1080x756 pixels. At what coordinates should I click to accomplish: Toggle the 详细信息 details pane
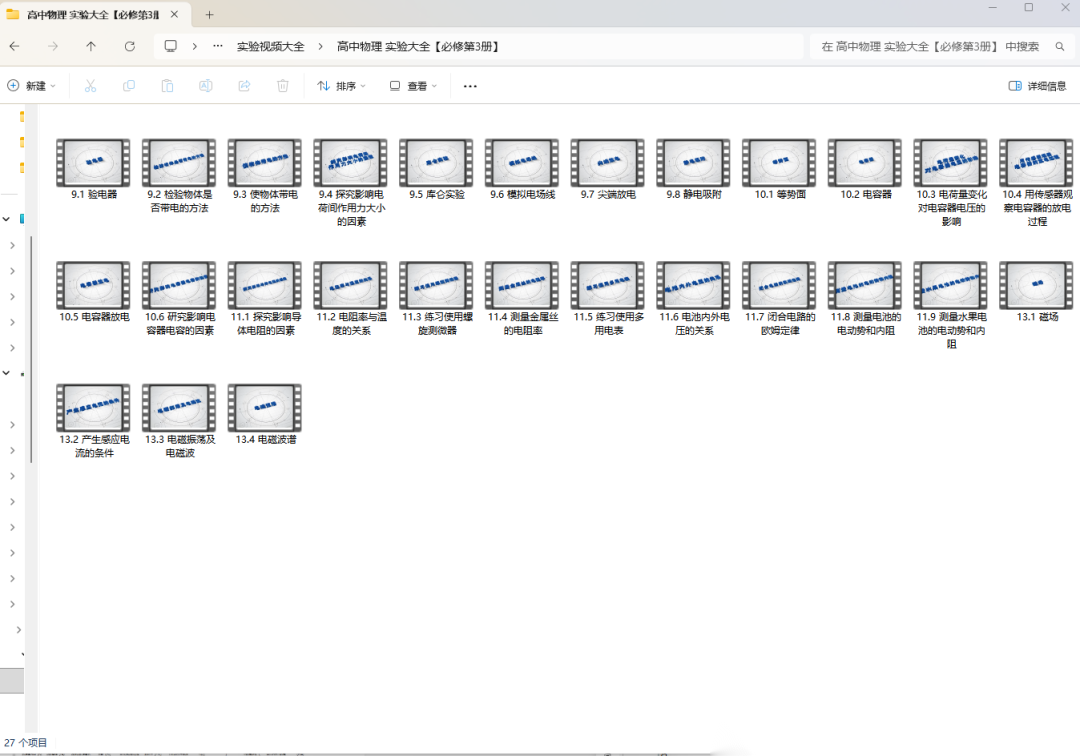[x=1037, y=86]
